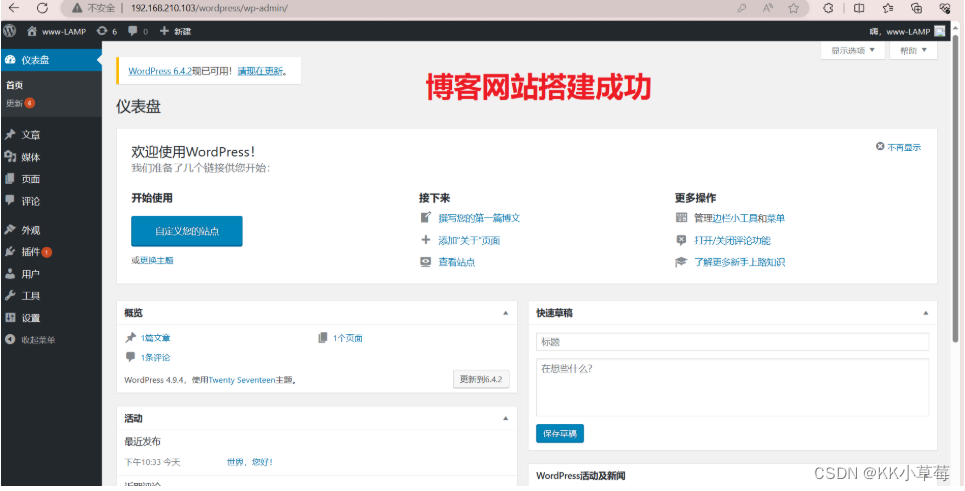
Task: Open the 更新 submenu item
Action: click(x=15, y=103)
